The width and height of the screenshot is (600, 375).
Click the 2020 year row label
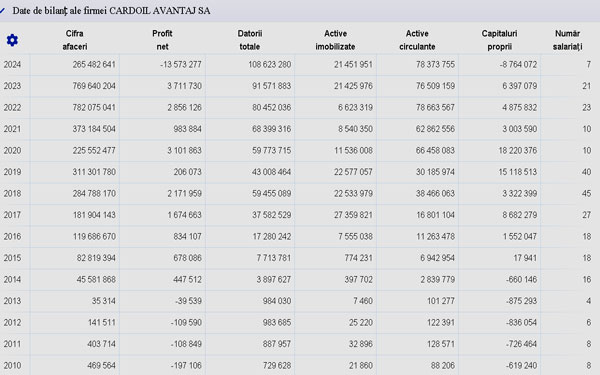pos(12,150)
